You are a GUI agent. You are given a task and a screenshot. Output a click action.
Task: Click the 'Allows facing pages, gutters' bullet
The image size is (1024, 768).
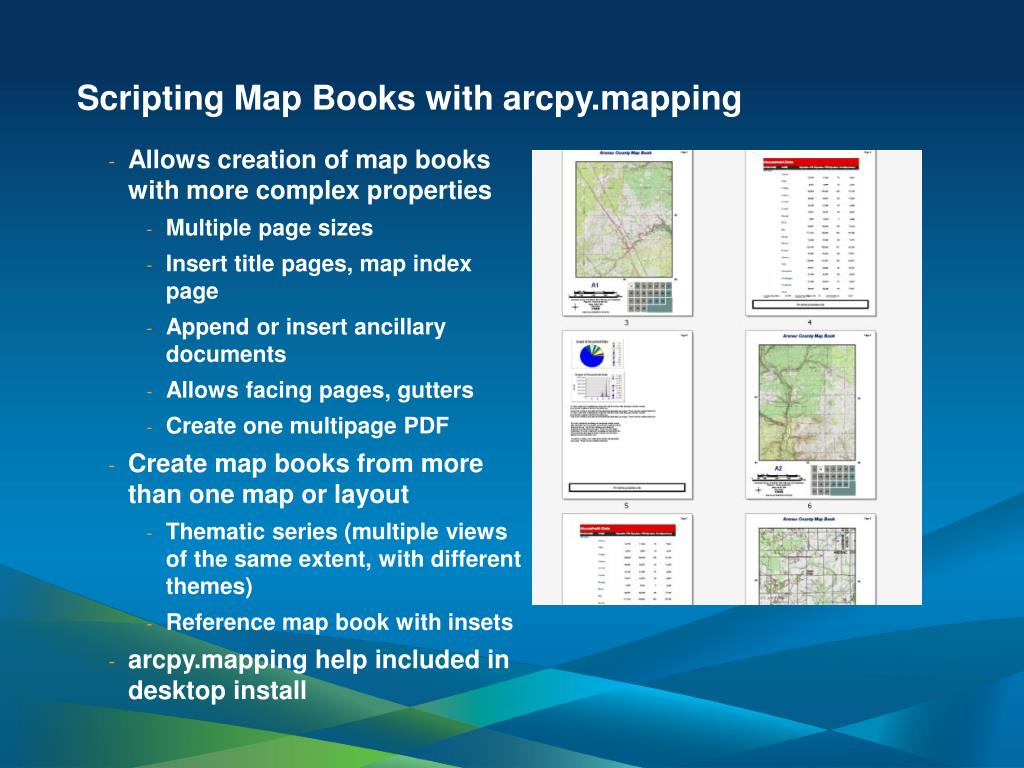[319, 390]
